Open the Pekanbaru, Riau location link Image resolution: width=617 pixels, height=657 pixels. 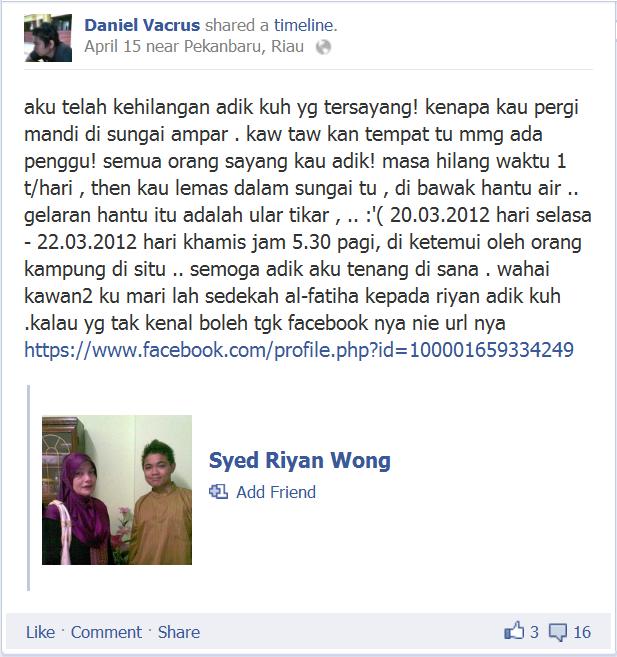(x=244, y=47)
